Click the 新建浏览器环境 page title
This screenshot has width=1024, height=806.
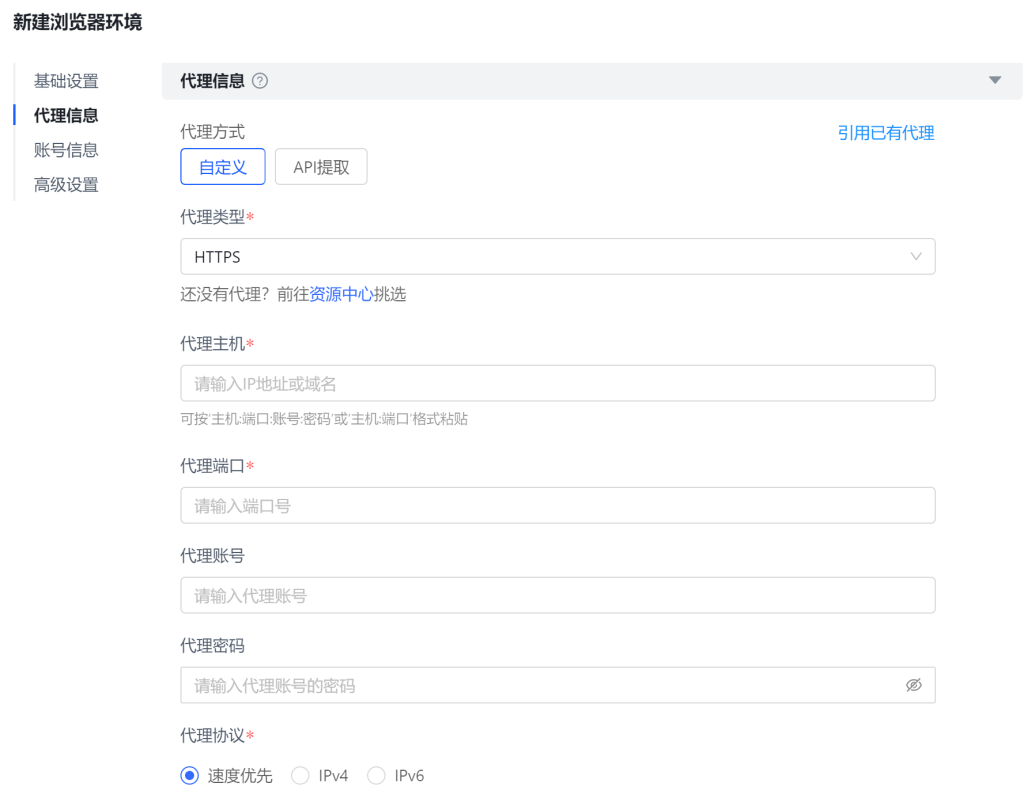(x=78, y=22)
